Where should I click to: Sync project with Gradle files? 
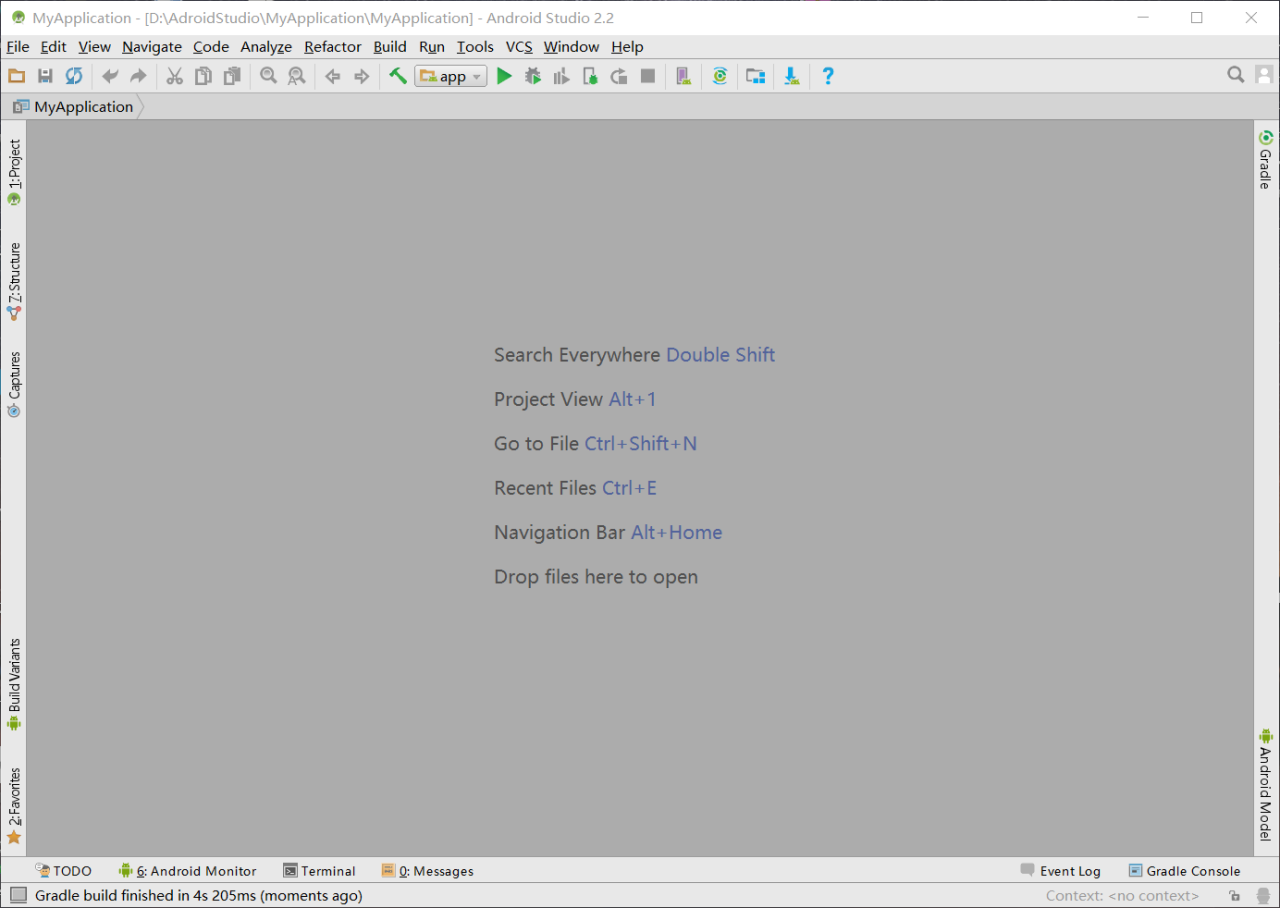720,76
